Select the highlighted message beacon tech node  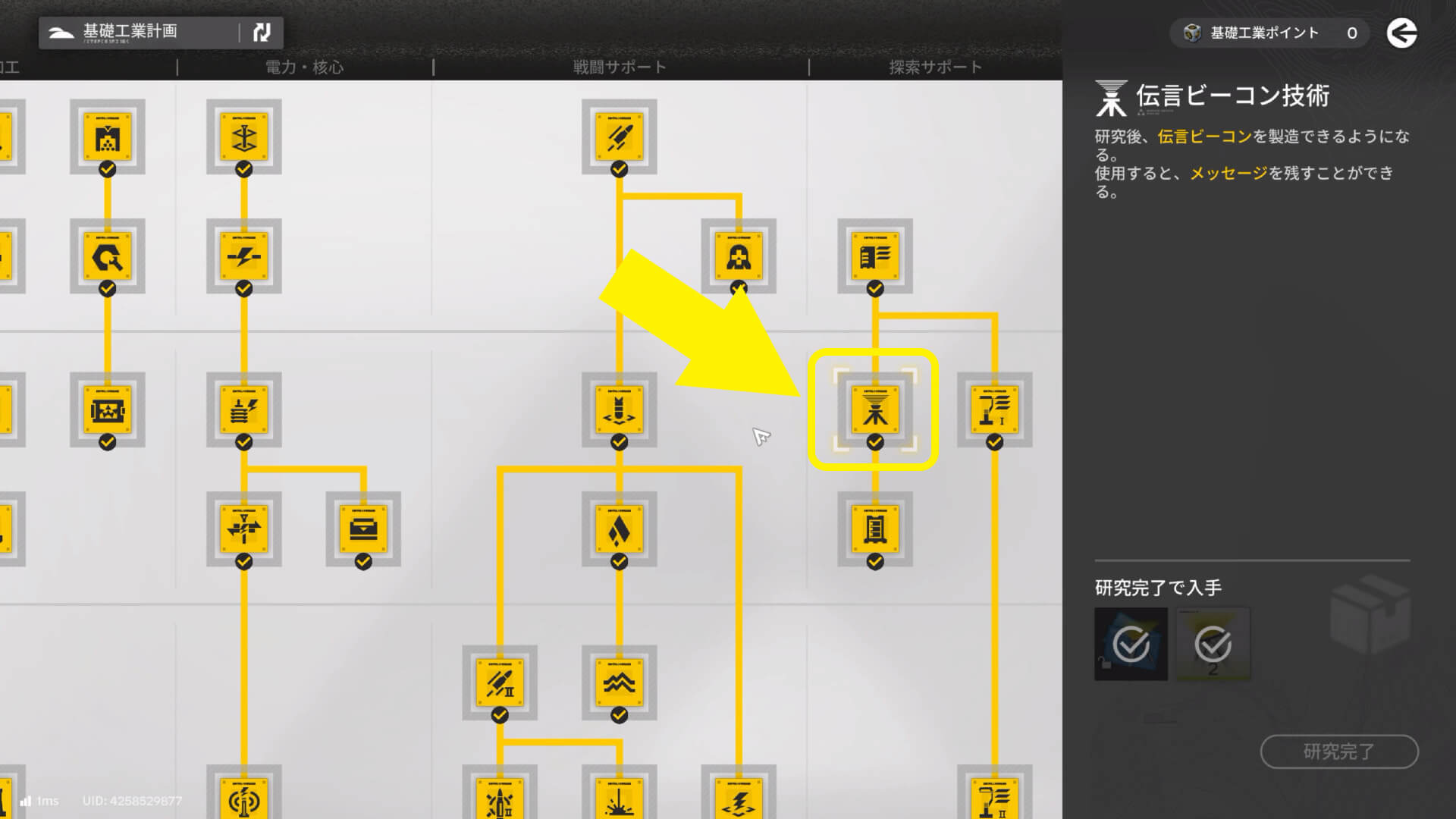pyautogui.click(x=874, y=409)
